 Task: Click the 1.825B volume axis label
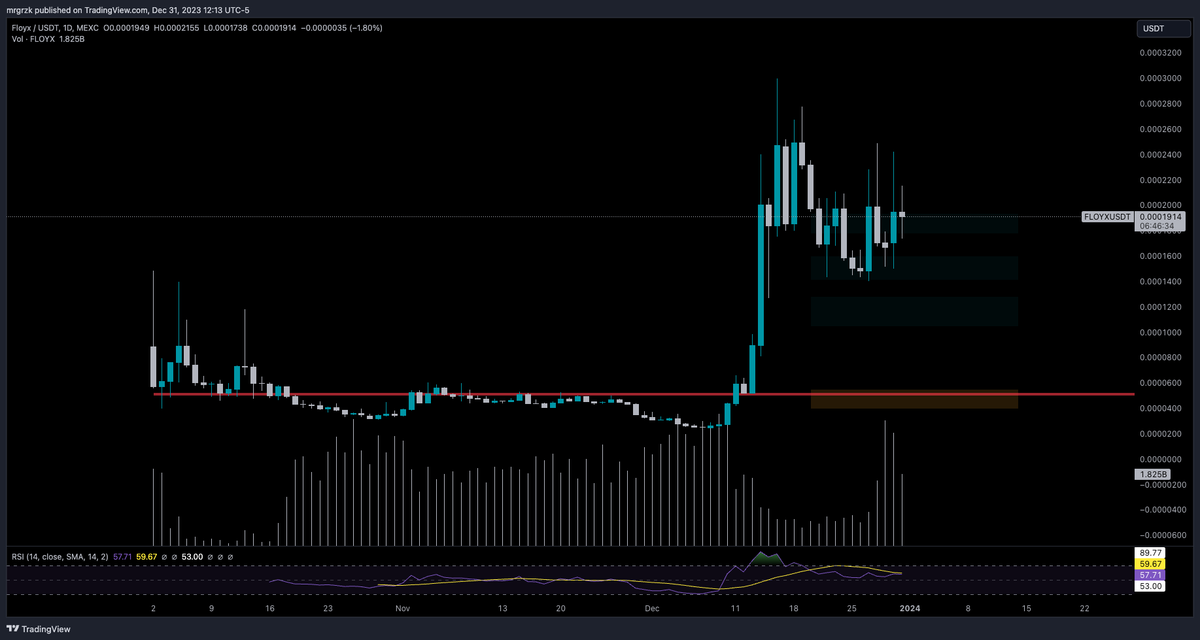click(1153, 473)
